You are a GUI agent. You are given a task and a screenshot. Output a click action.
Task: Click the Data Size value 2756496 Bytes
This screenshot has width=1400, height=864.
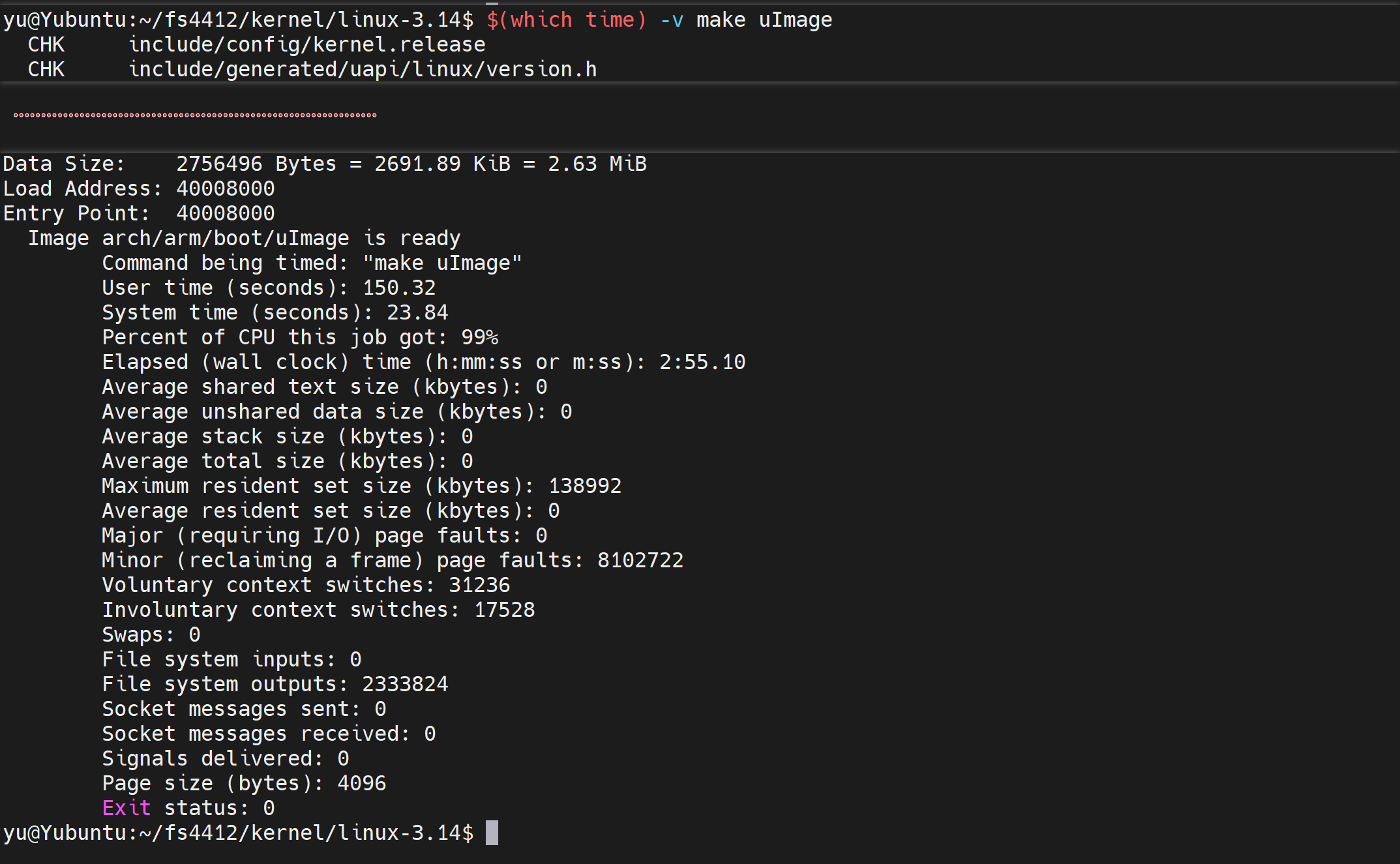point(256,164)
